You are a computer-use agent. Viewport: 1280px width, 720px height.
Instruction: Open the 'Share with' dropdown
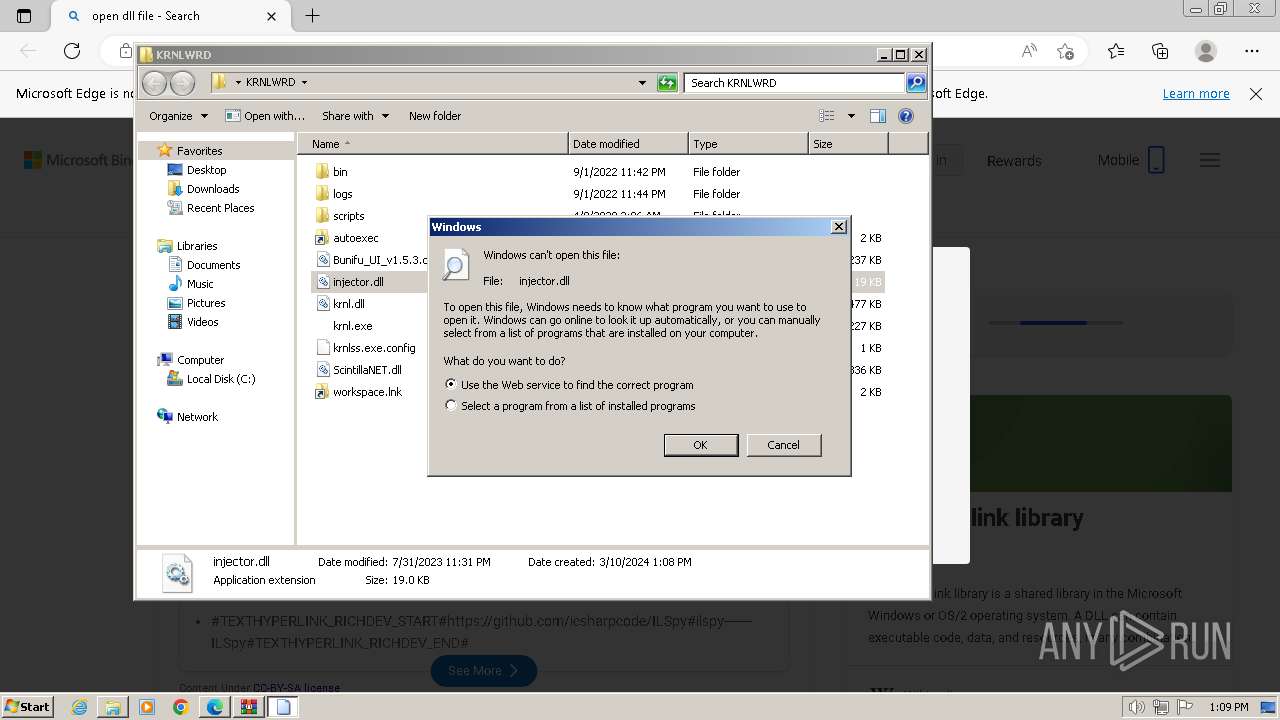click(x=355, y=116)
